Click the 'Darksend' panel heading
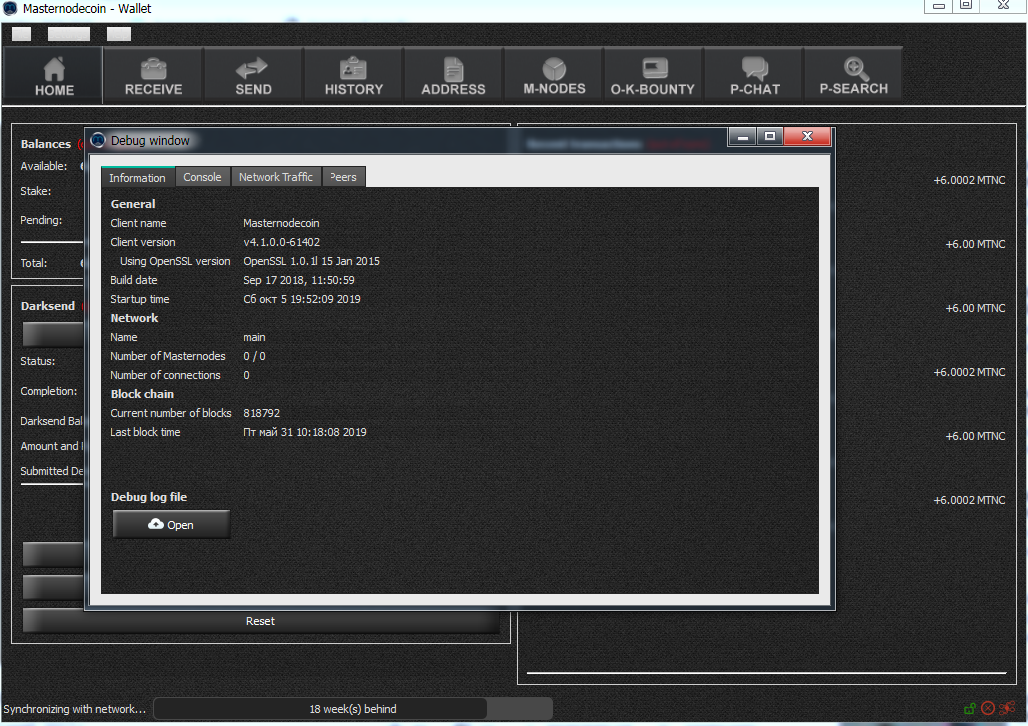The image size is (1028, 726). pyautogui.click(x=48, y=306)
